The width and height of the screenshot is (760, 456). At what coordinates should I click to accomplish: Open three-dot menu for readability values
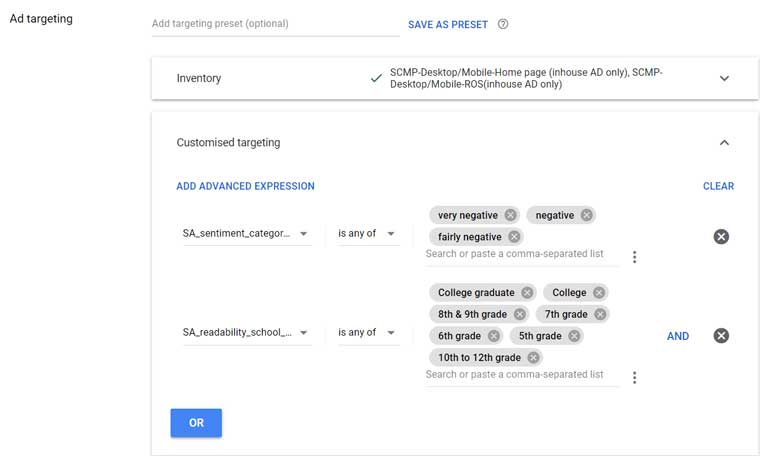[x=634, y=377]
